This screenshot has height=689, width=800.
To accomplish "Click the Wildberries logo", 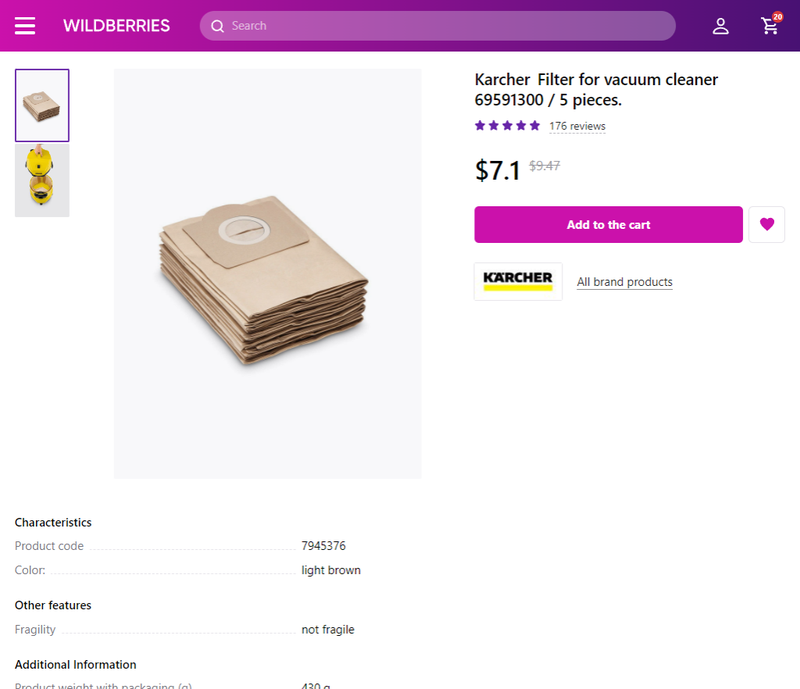I will point(116,26).
